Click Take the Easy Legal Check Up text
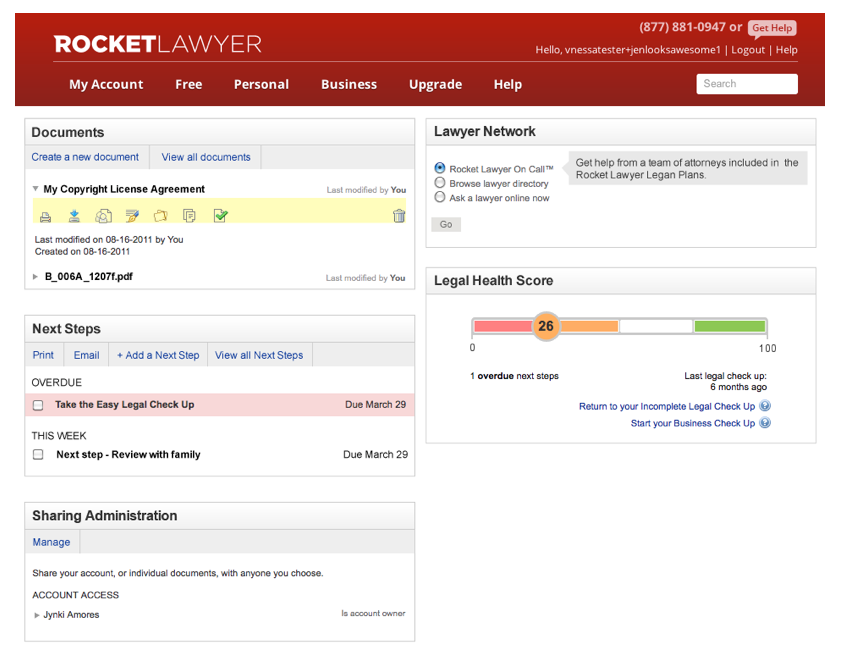Screen dimensions: 845x658 click(124, 405)
